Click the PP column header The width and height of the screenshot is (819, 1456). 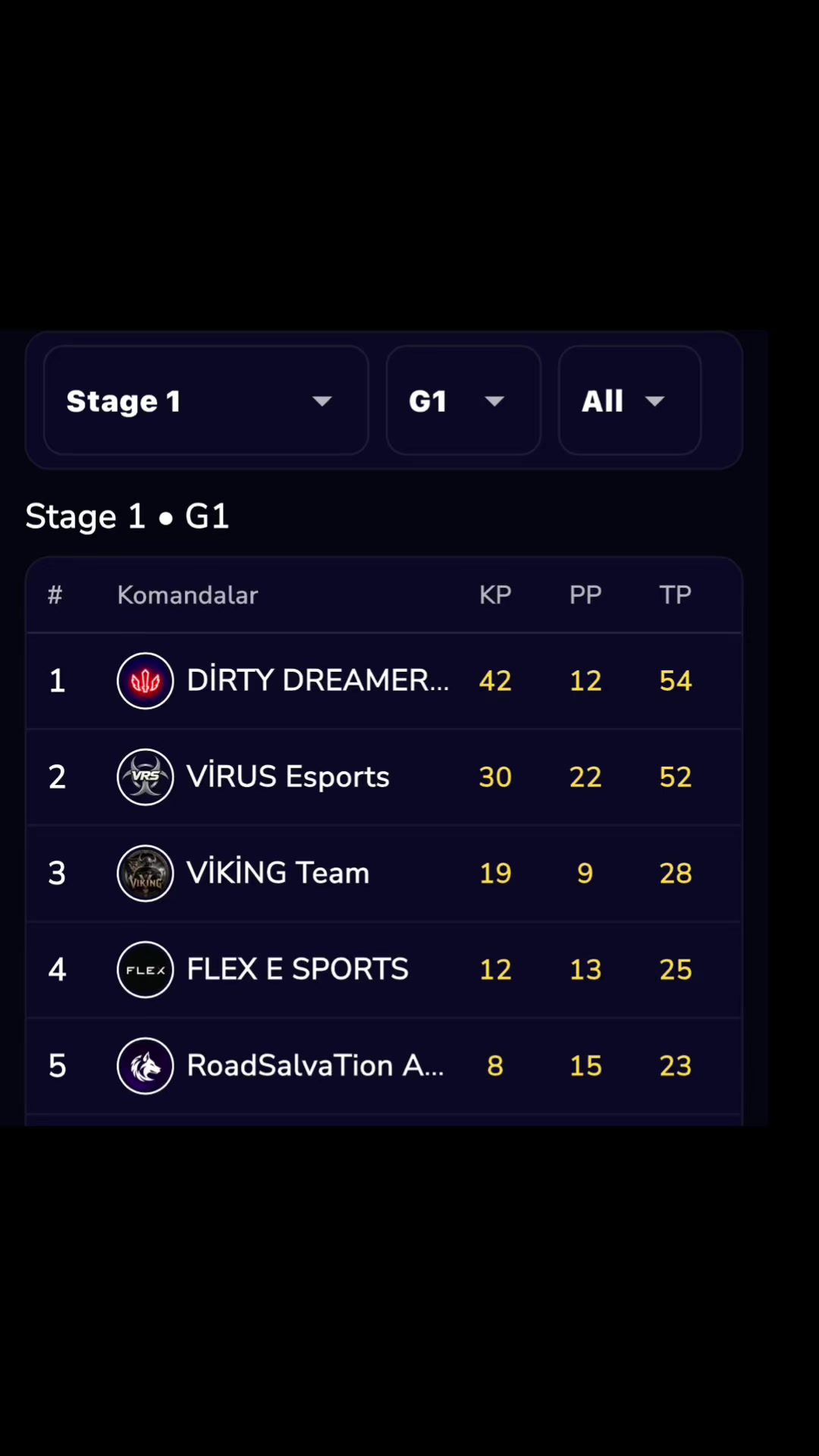(585, 595)
